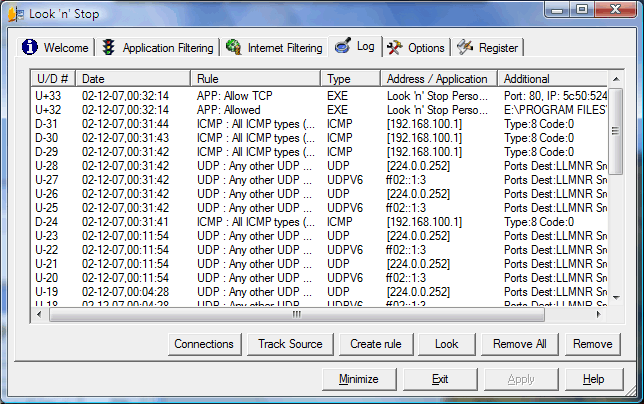Click the pen Register tab icon
The width and height of the screenshot is (644, 404).
[x=465, y=47]
